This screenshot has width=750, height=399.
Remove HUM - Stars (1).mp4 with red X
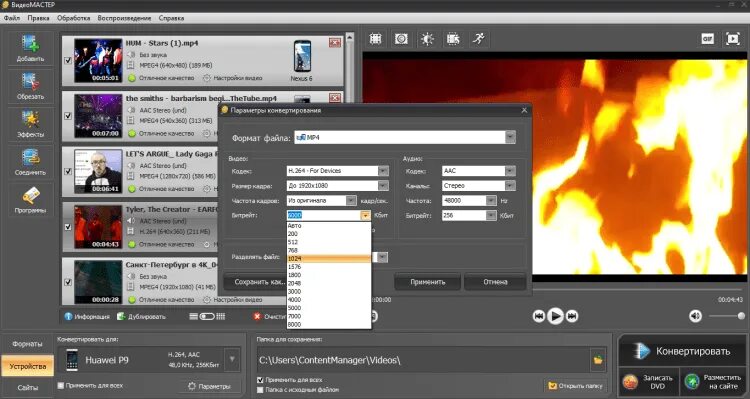335,43
